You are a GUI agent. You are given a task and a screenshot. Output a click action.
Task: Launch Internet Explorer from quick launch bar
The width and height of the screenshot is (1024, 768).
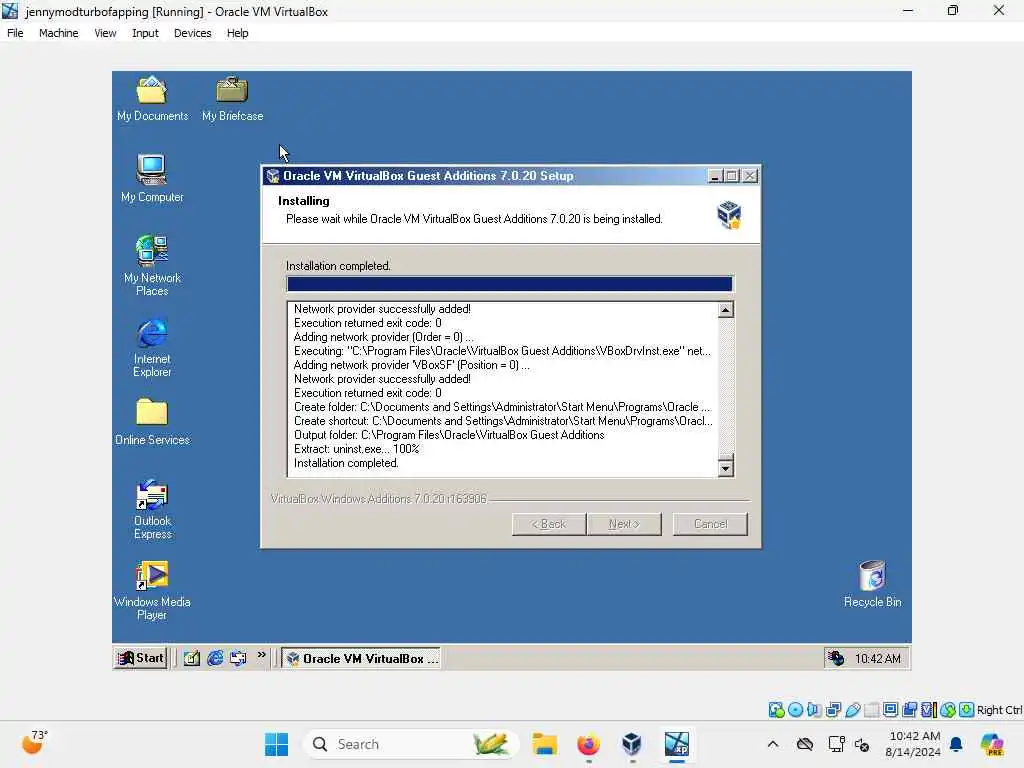click(215, 658)
